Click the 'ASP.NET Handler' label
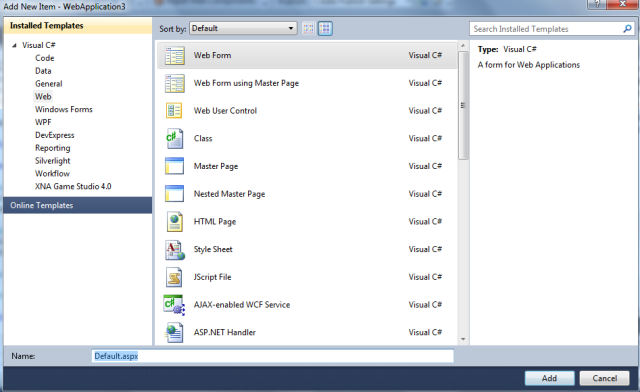Image resolution: width=640 pixels, height=392 pixels. click(224, 332)
